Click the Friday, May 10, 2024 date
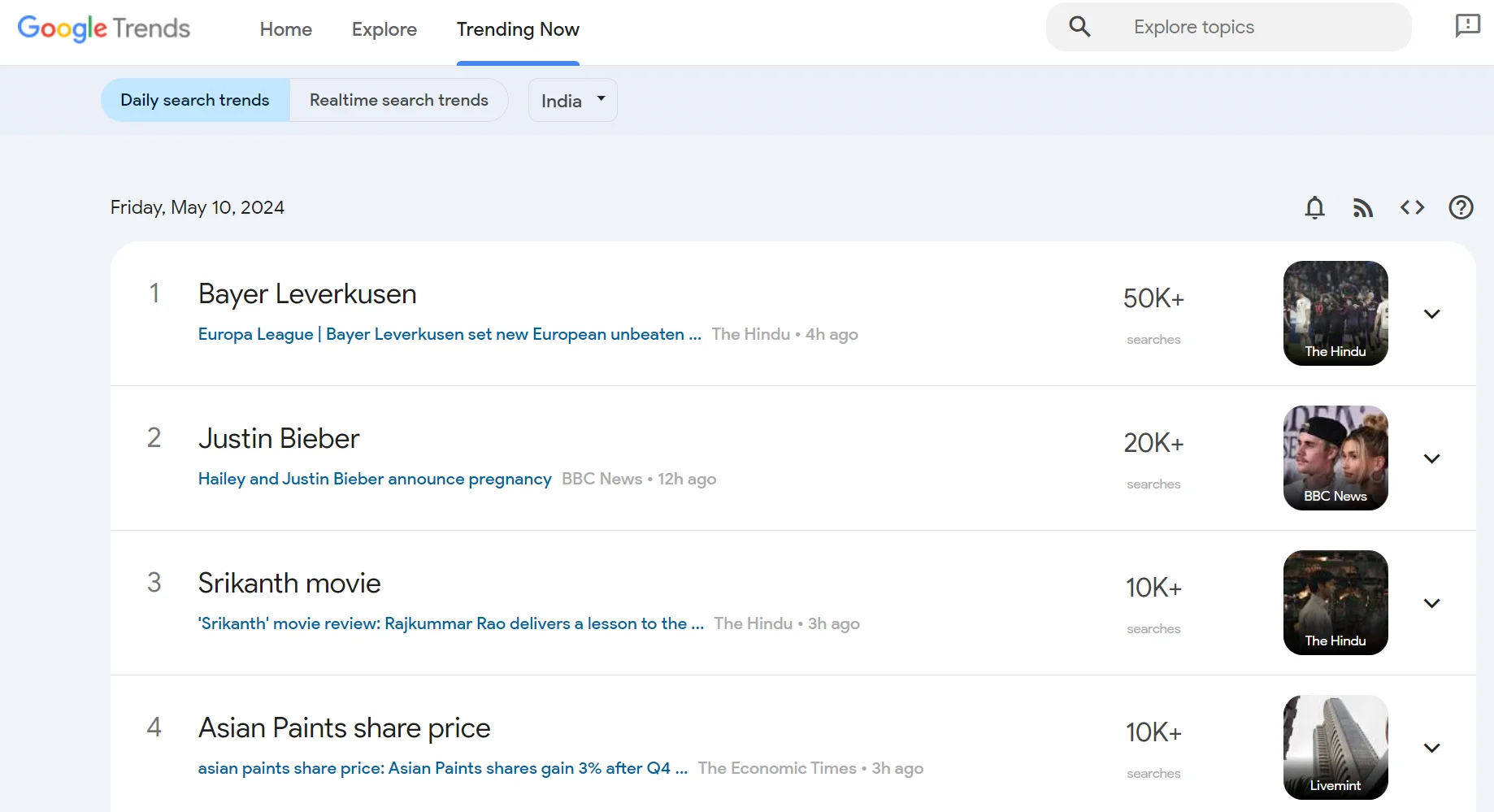 198,208
